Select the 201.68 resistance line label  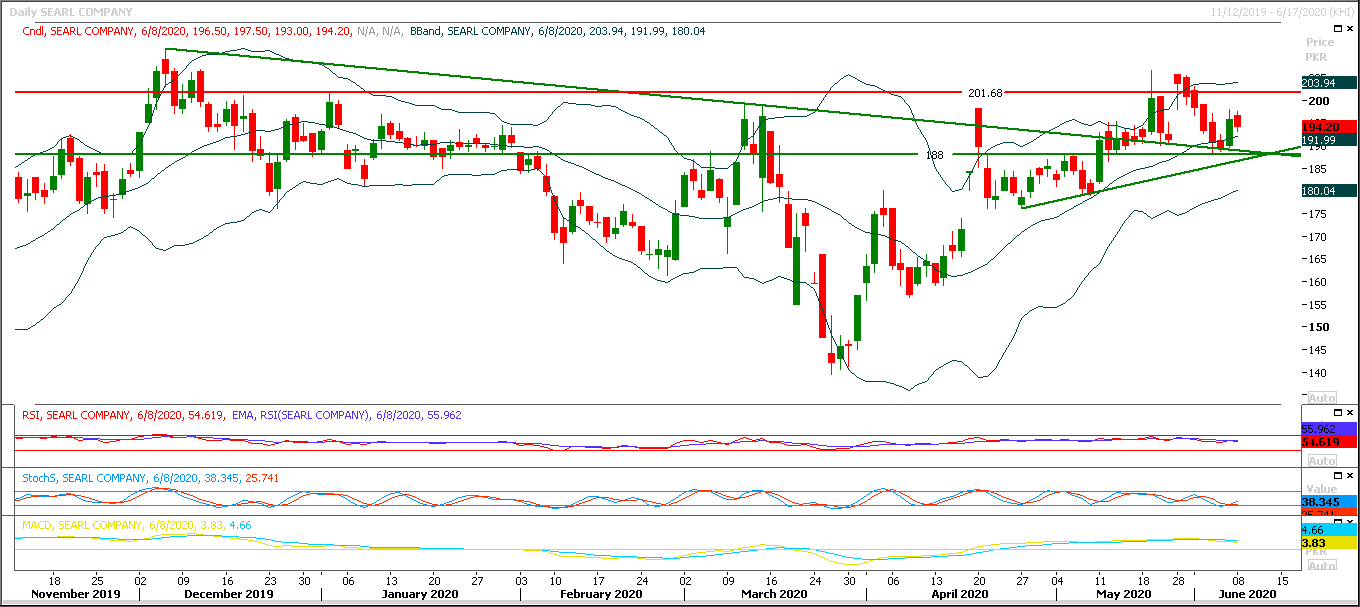[985, 93]
